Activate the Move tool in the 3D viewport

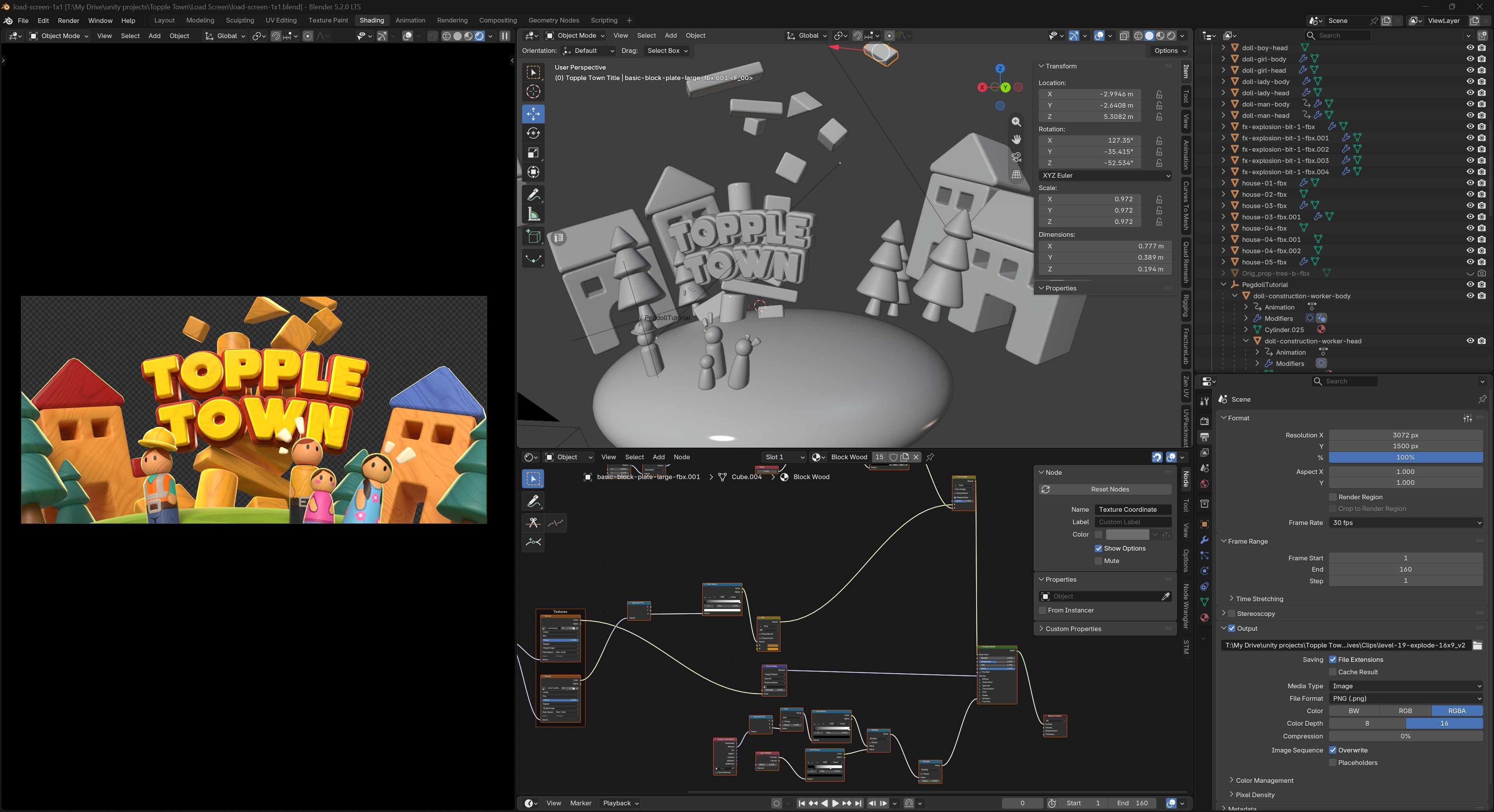tap(533, 114)
